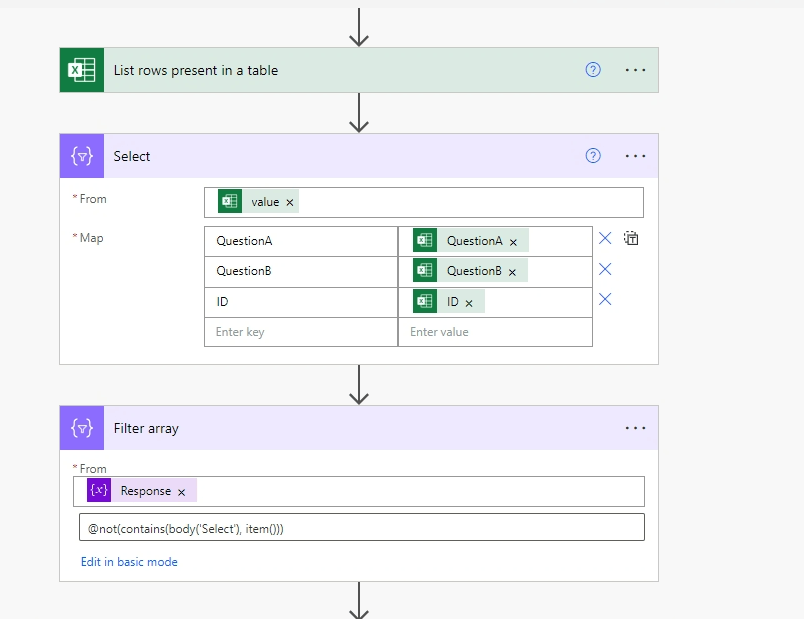Open help for List rows present in a table

point(593,70)
